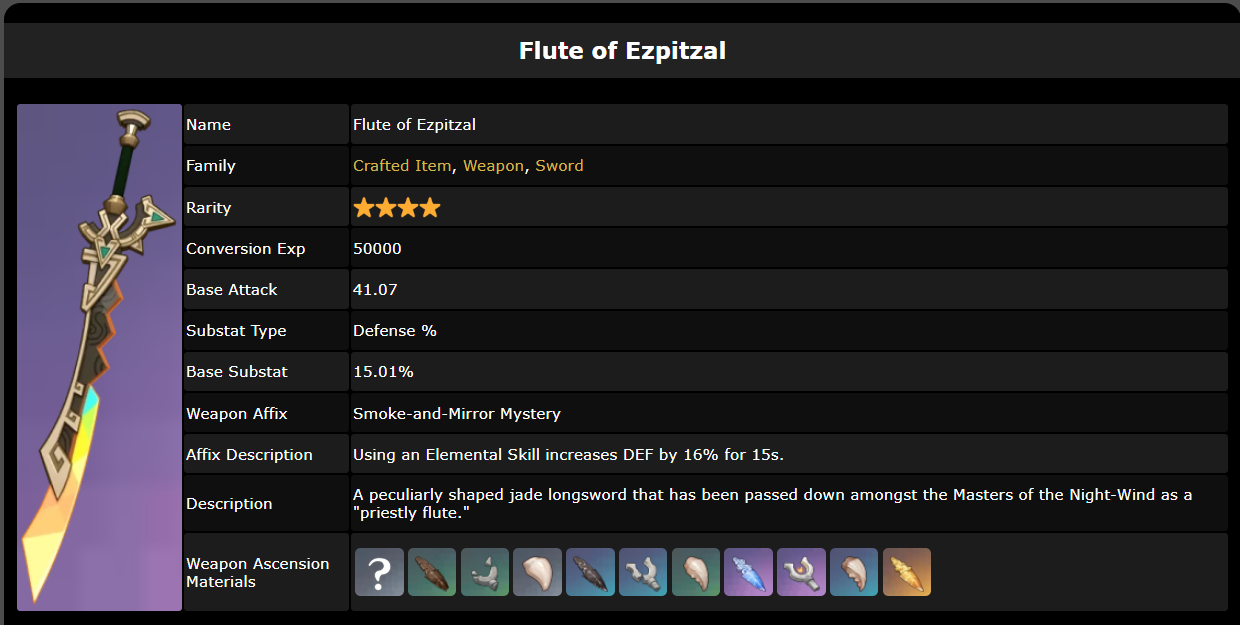Open the pinkish fang material on green background
The width and height of the screenshot is (1240, 625).
pos(696,572)
